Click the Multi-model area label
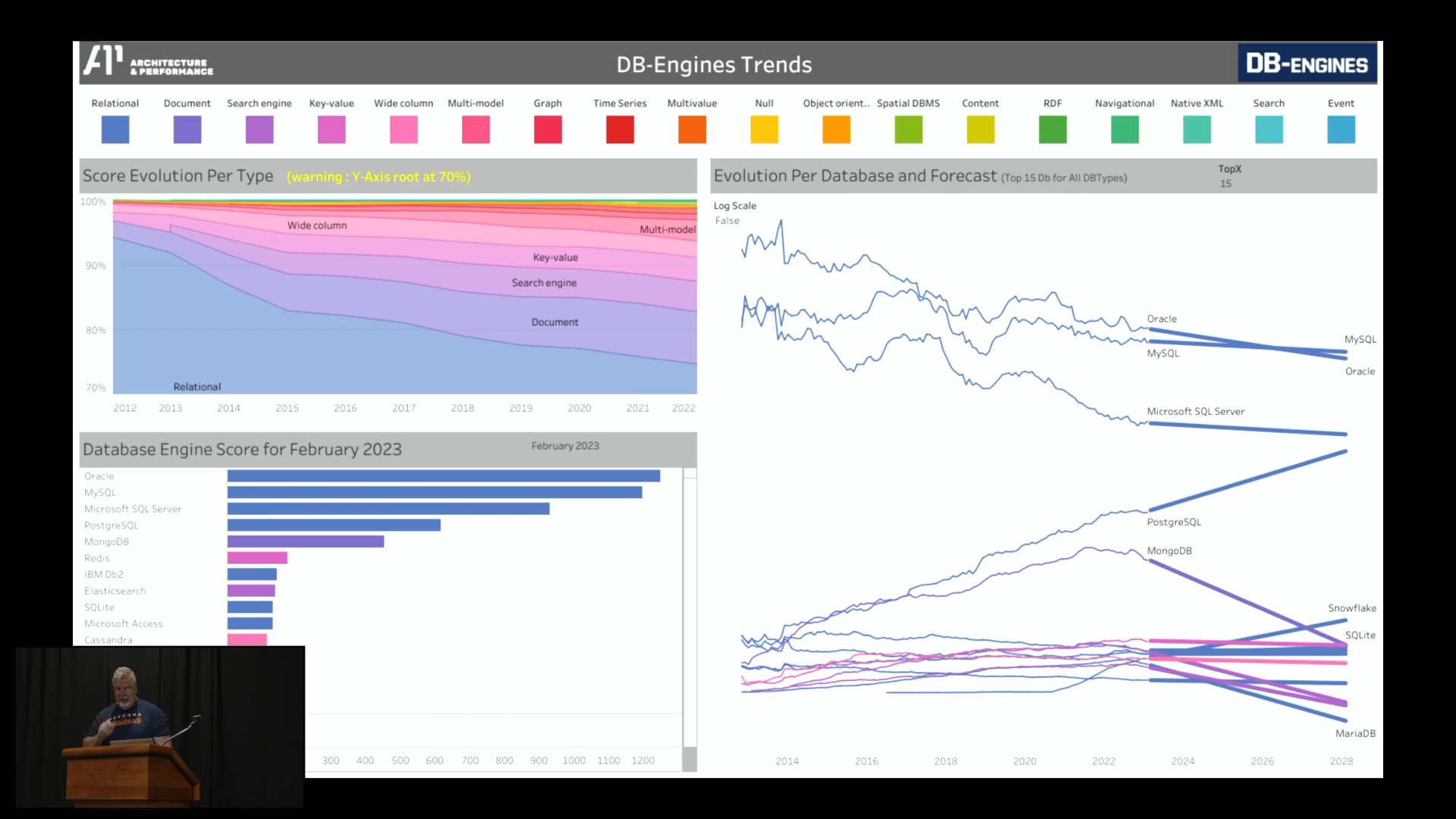 (667, 230)
